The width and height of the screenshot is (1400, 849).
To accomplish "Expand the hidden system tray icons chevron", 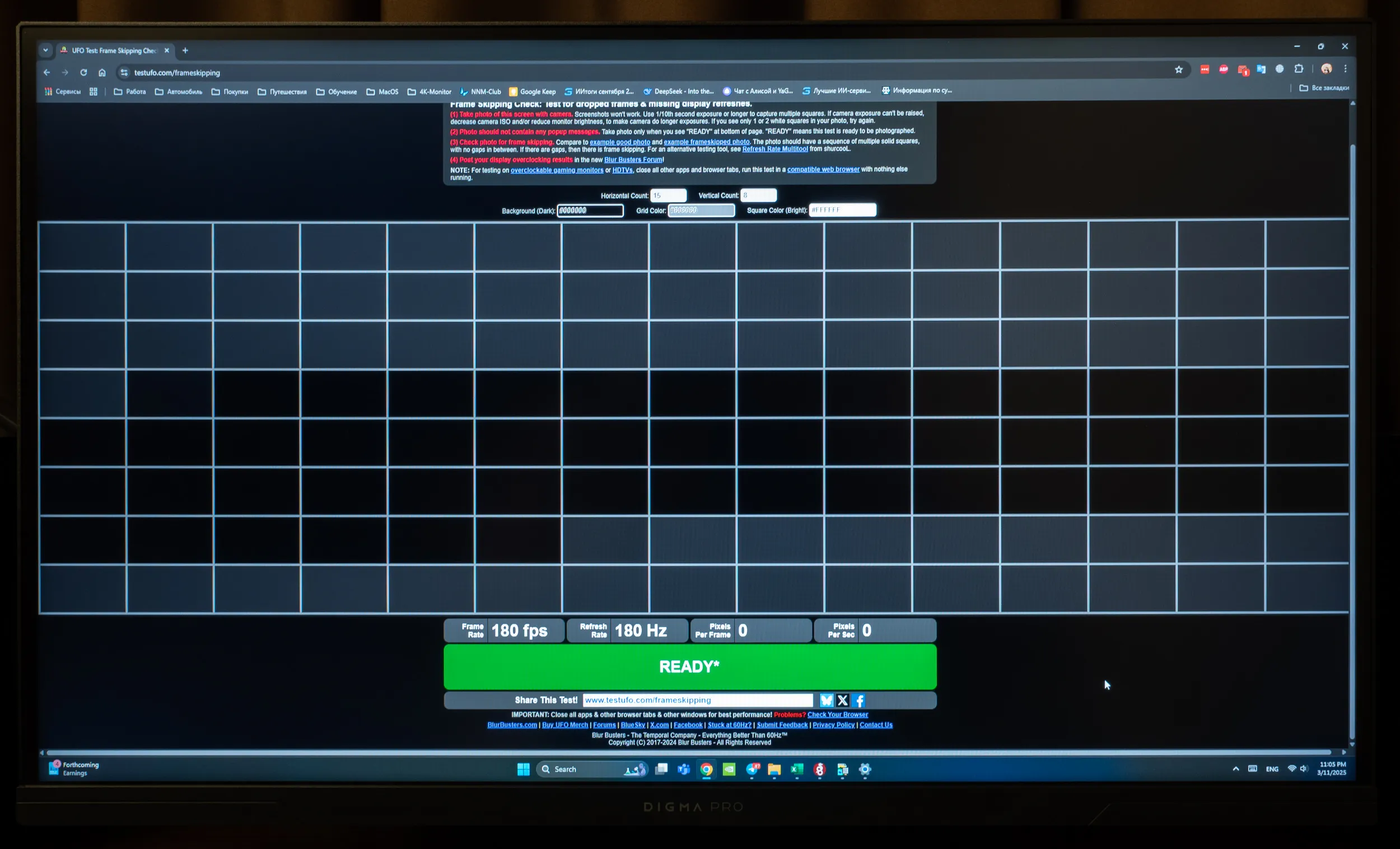I will tap(1235, 768).
